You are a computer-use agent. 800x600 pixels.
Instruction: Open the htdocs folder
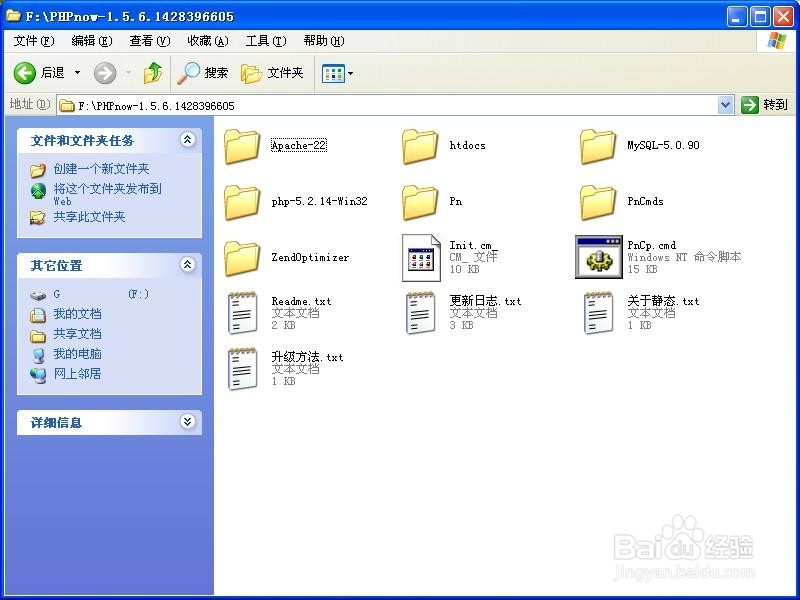420,147
